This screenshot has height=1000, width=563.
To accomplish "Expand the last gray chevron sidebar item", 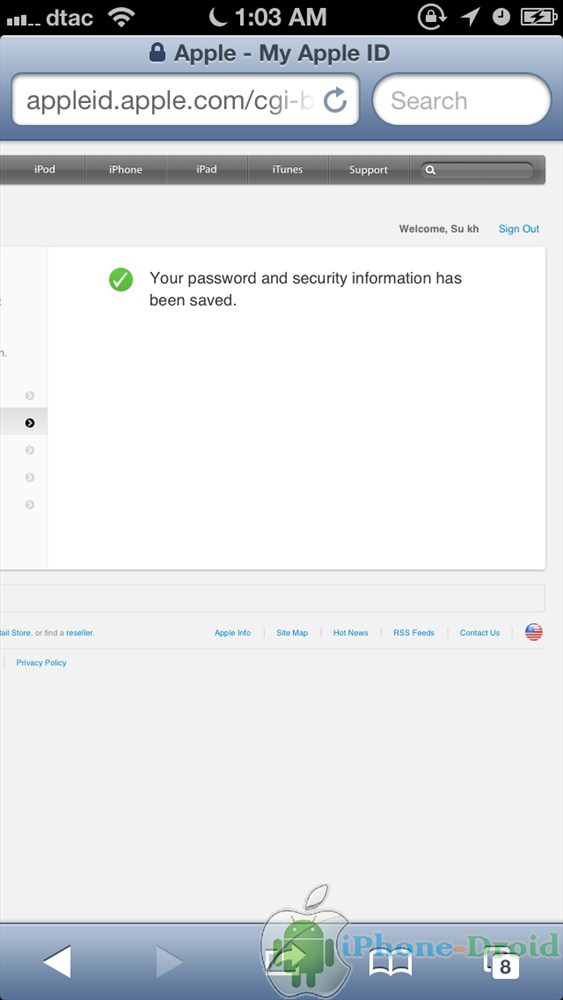I will [29, 504].
